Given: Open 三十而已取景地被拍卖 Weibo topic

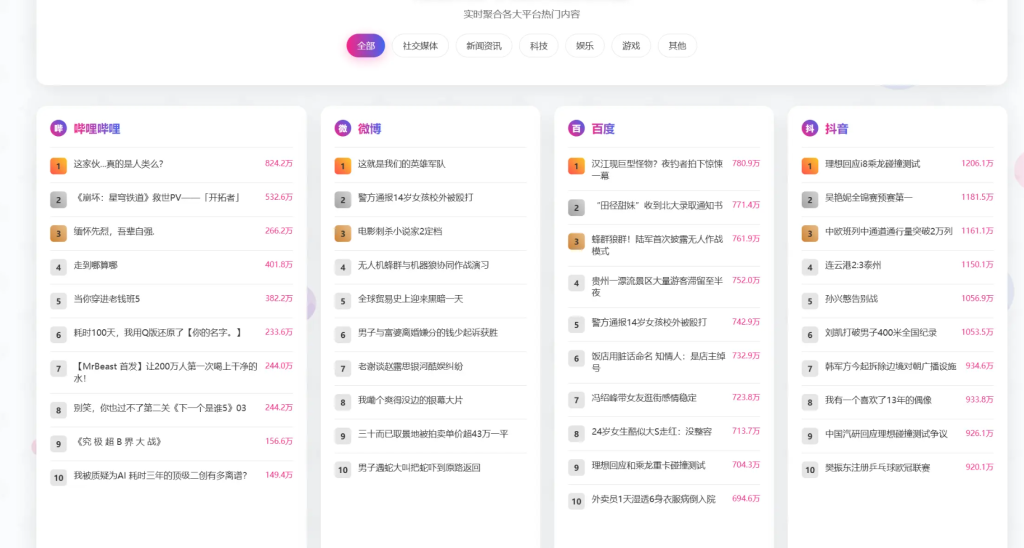Looking at the screenshot, I should 432,434.
